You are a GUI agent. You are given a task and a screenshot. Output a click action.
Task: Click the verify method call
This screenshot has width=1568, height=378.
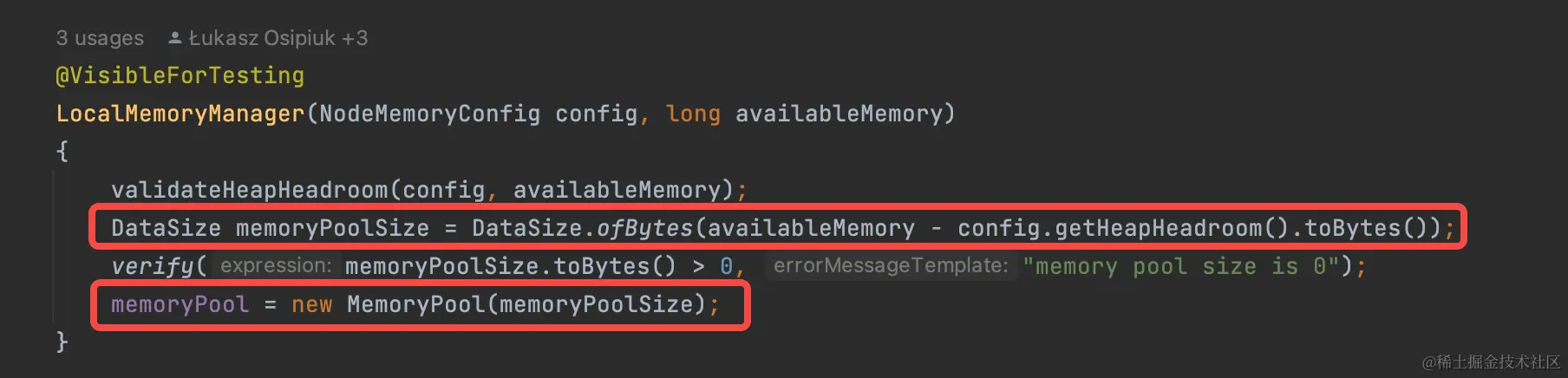[x=152, y=266]
